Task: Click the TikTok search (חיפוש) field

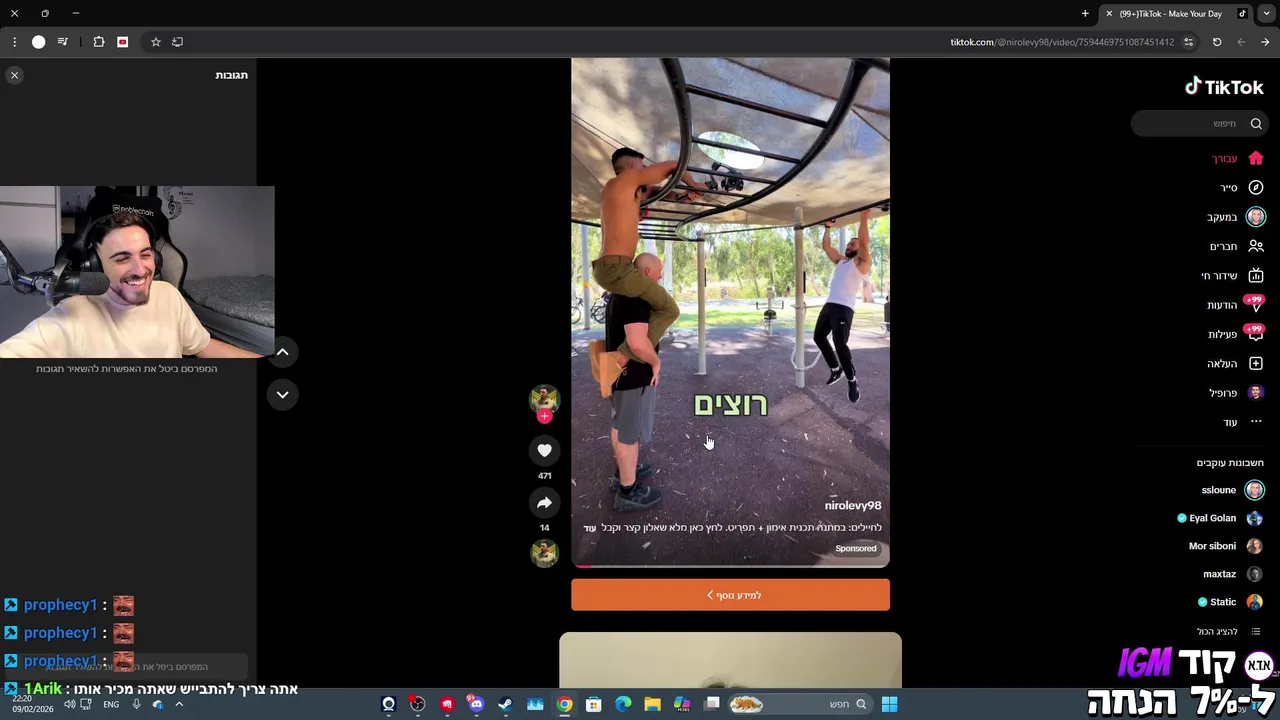Action: pos(1200,123)
